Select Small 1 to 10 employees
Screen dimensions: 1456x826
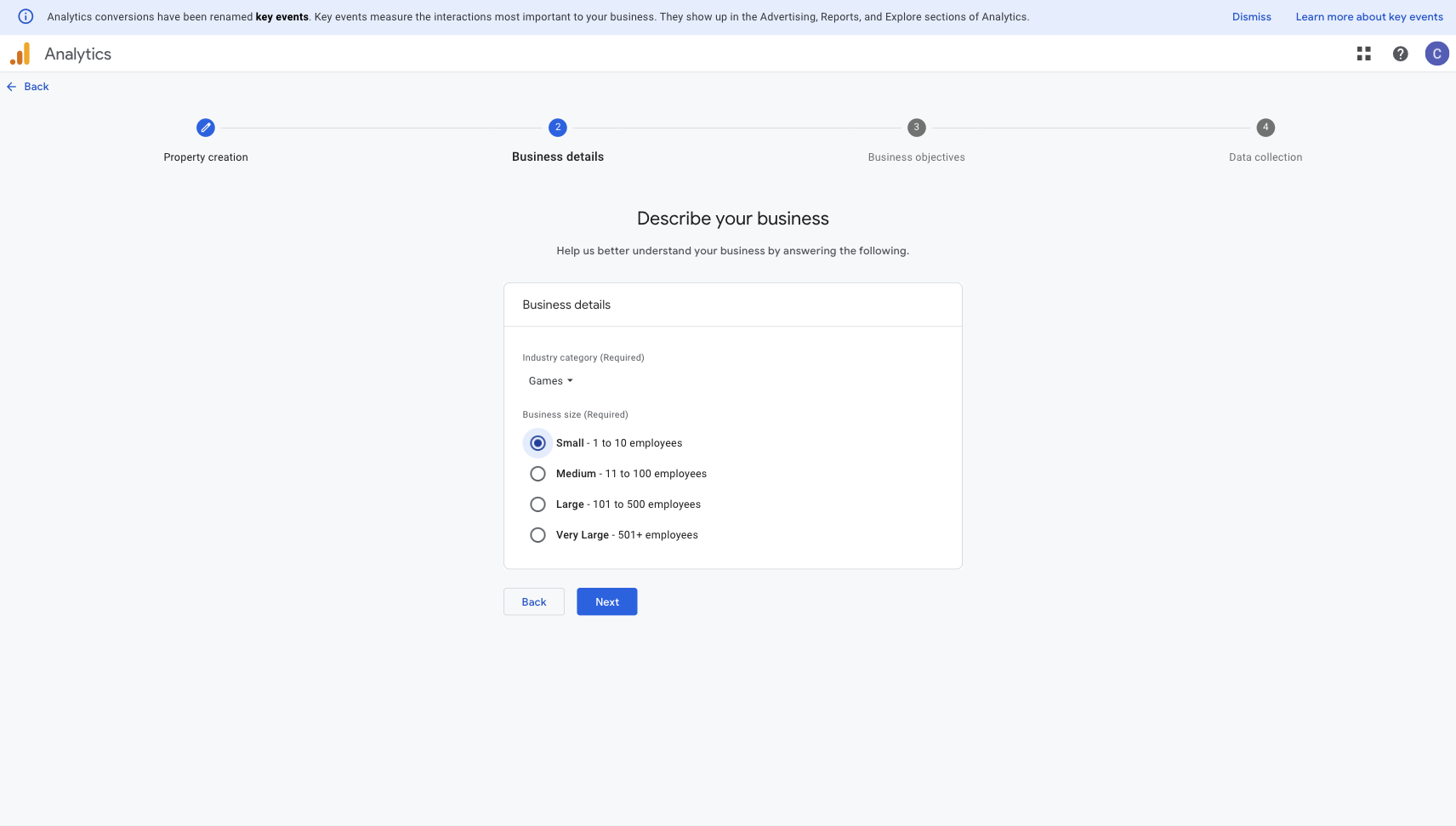(x=537, y=443)
